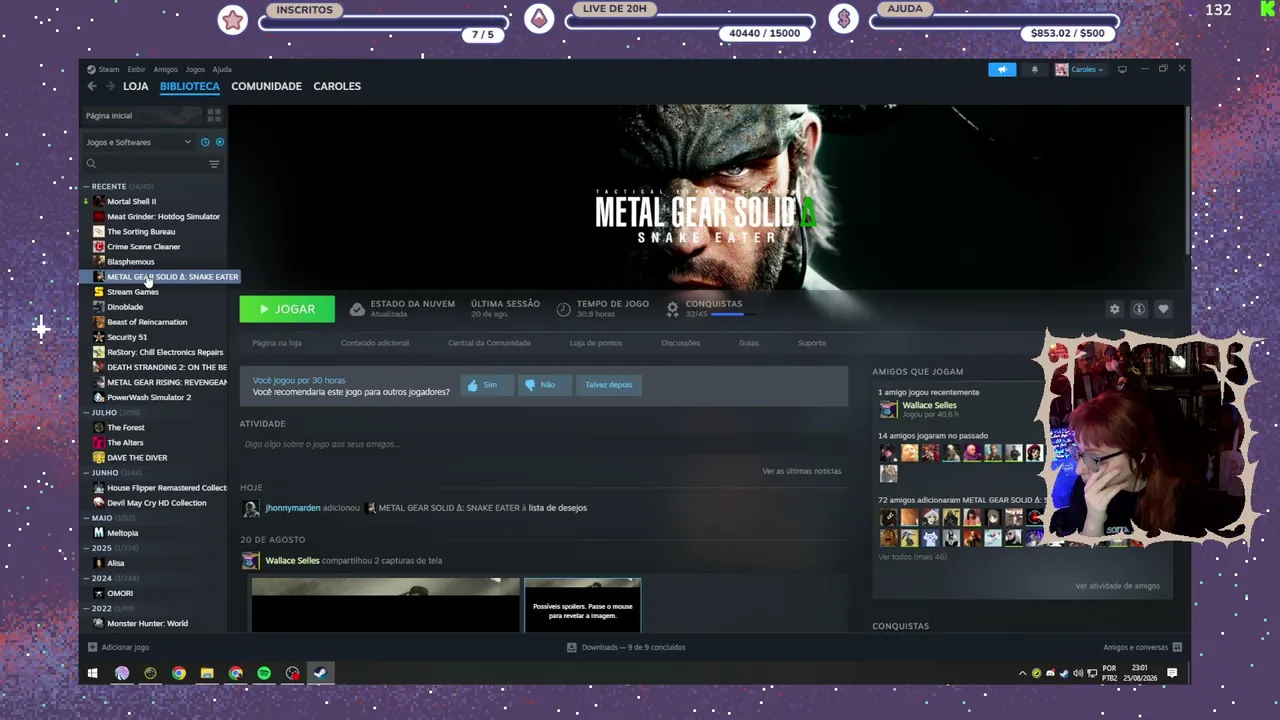Open the Jogos e Softwares dropdown
The width and height of the screenshot is (1280, 720).
(138, 142)
